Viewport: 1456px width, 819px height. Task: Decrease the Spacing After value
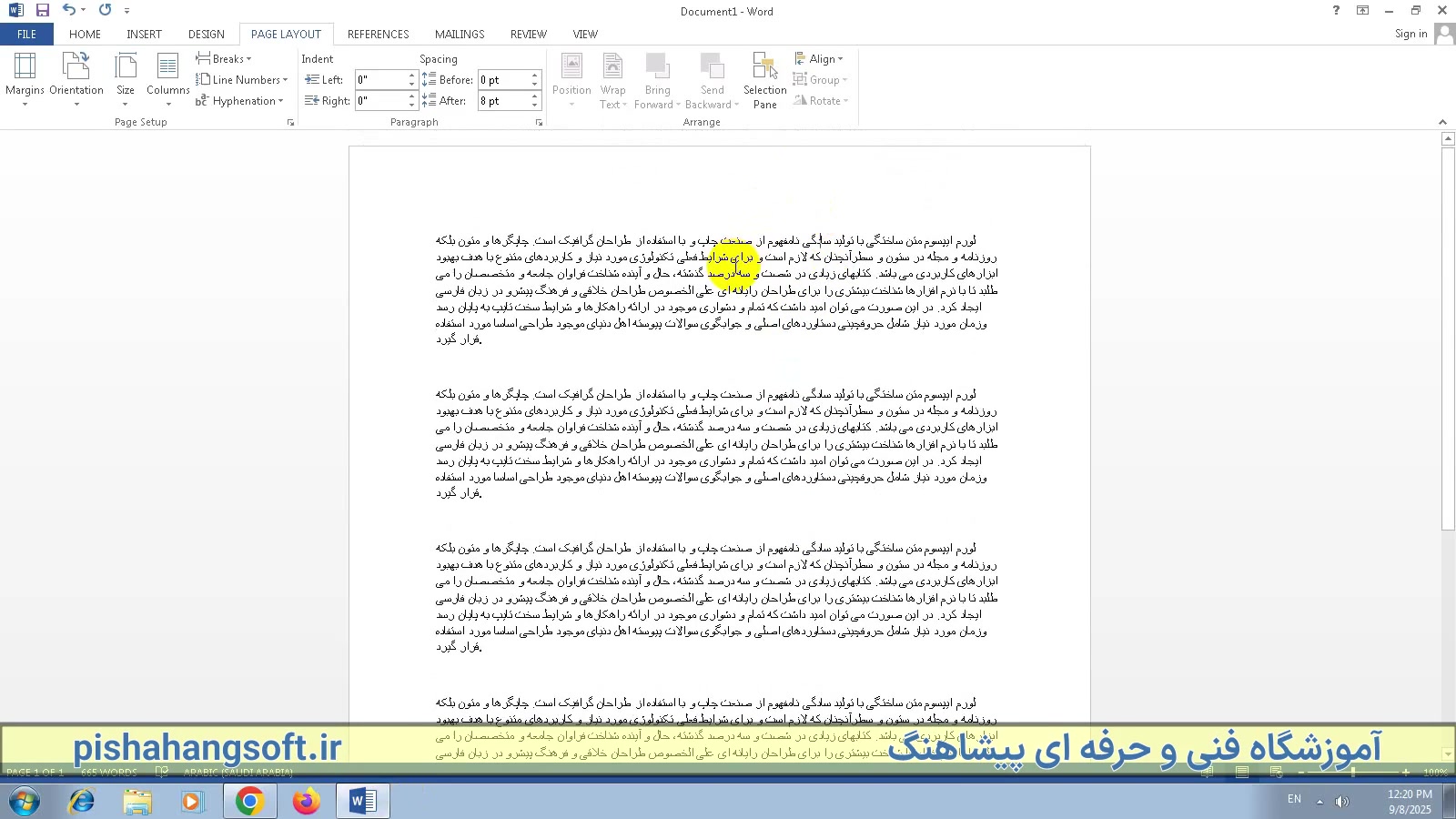coord(535,106)
